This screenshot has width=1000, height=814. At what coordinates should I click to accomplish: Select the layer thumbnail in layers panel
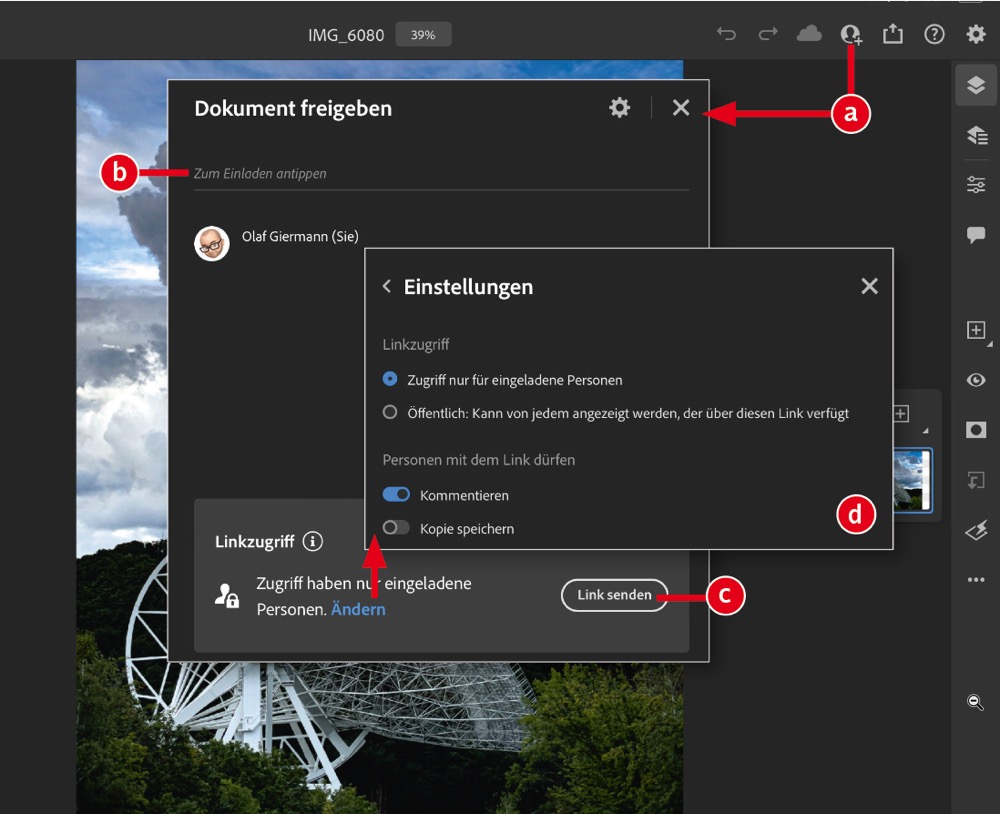point(912,481)
